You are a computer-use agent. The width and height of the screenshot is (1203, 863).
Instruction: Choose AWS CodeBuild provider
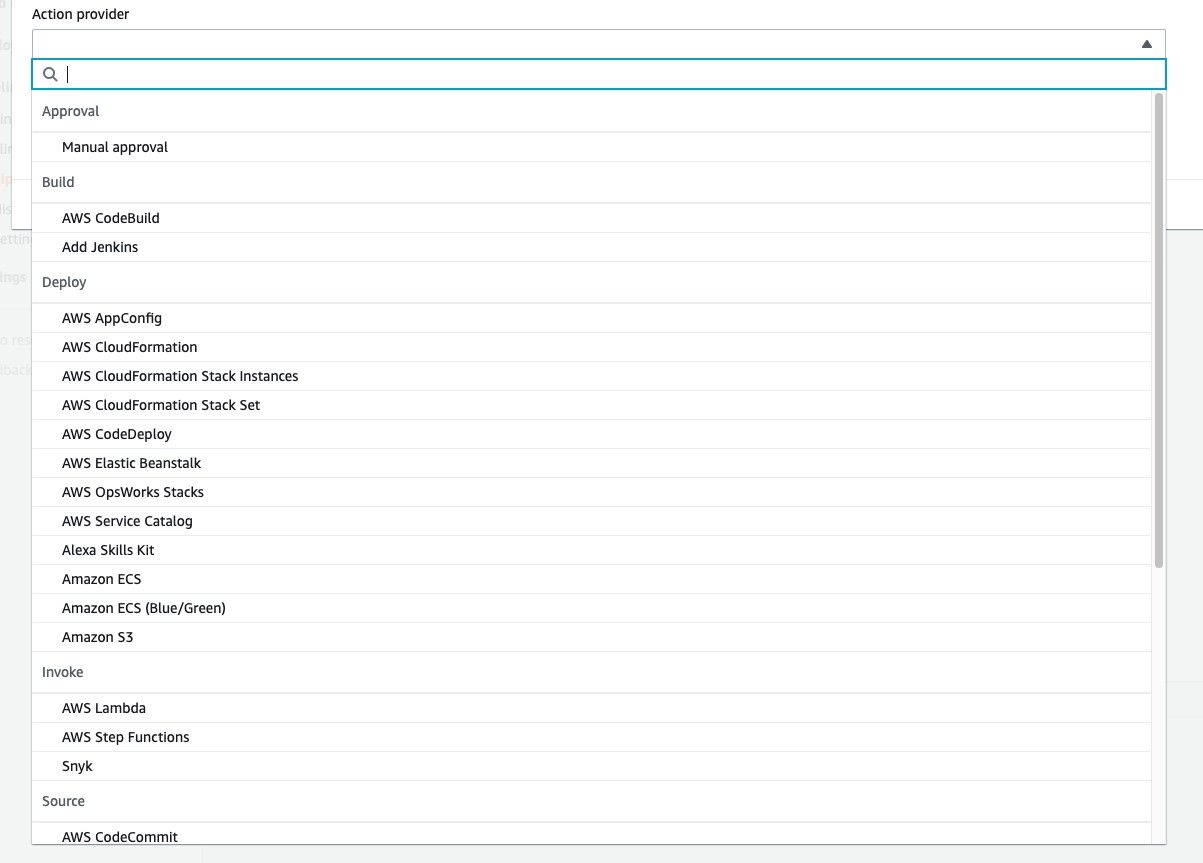click(x=592, y=218)
